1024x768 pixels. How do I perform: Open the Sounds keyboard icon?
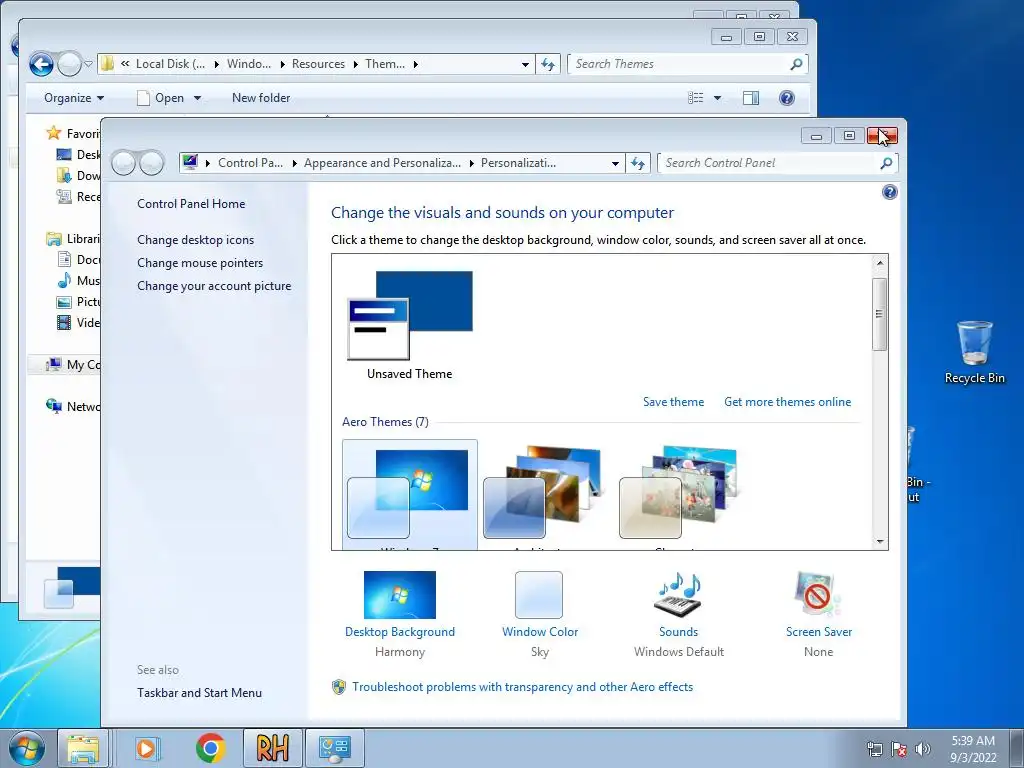(678, 594)
